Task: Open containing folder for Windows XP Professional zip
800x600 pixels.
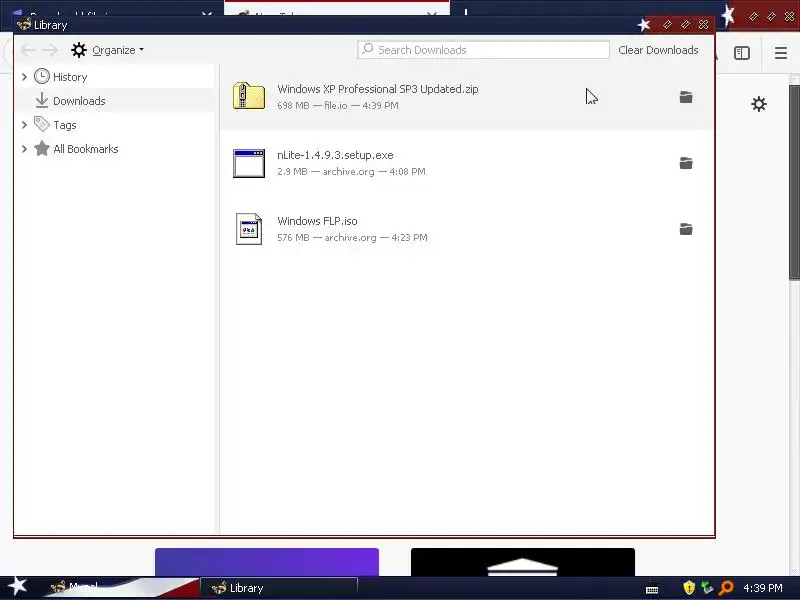Action: point(686,97)
